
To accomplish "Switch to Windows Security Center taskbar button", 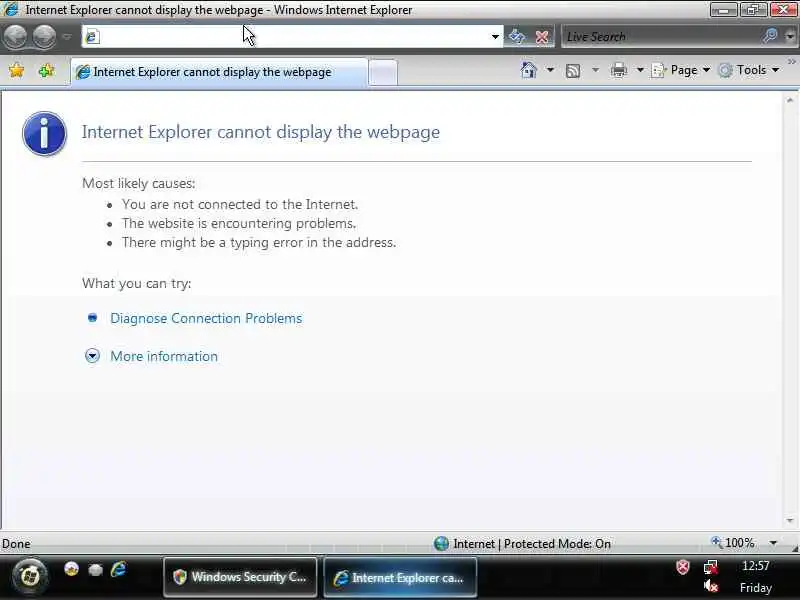I will click(240, 577).
